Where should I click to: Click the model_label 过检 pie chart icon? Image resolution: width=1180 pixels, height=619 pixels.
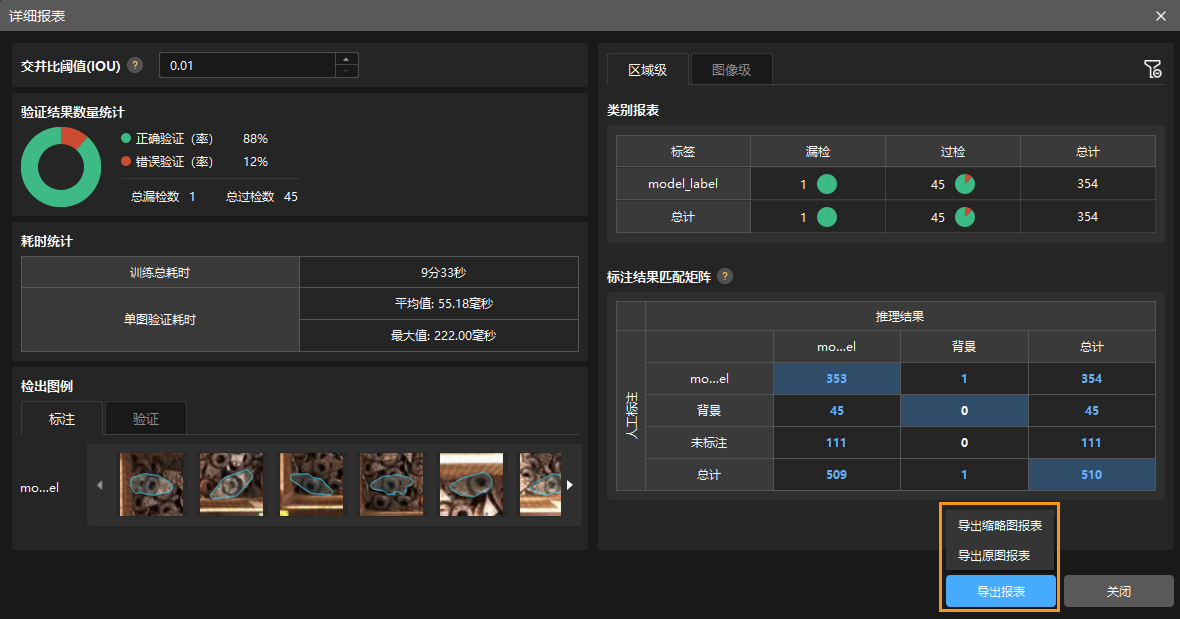(964, 184)
